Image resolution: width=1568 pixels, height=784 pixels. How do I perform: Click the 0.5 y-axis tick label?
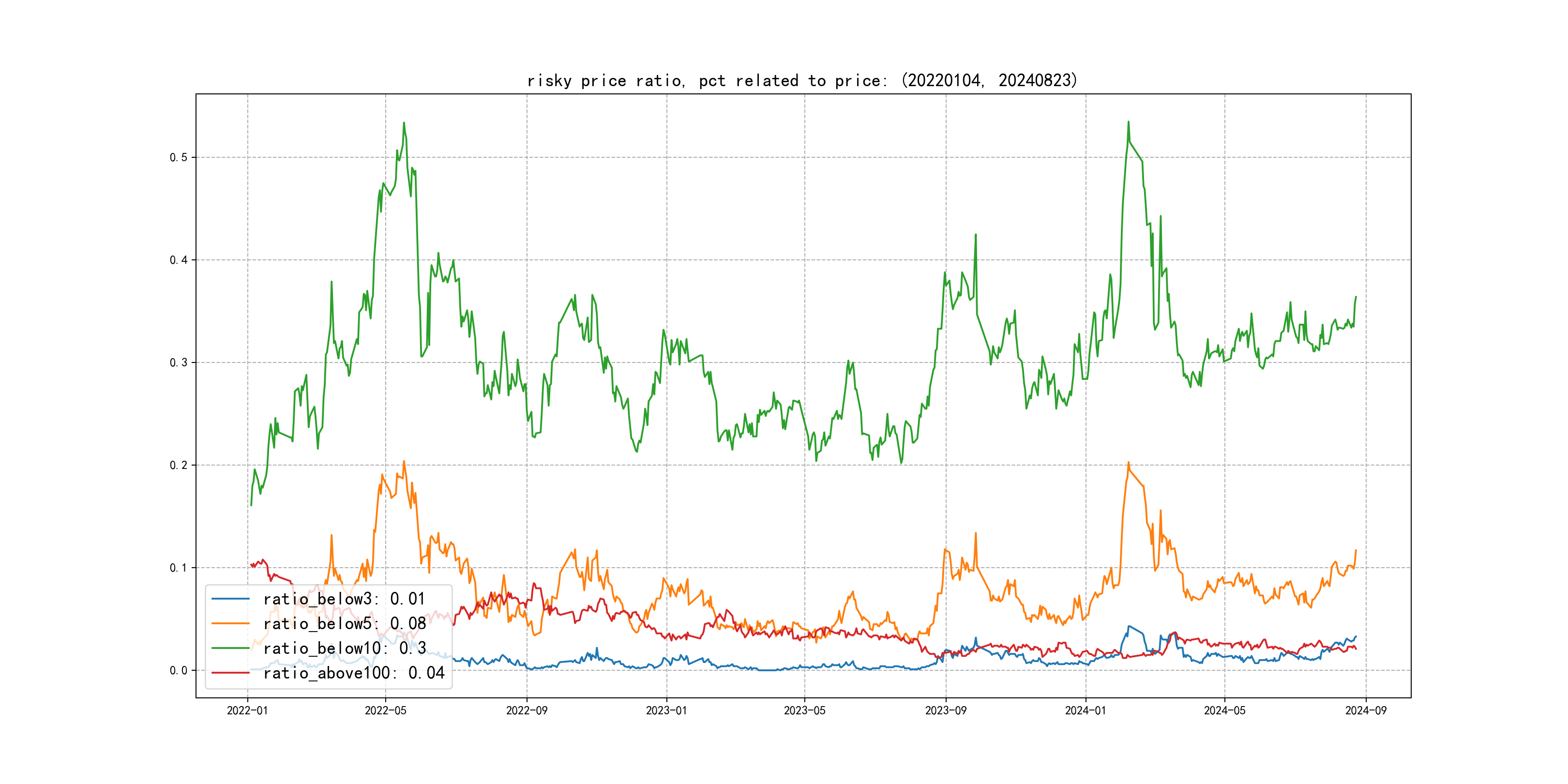coord(179,157)
